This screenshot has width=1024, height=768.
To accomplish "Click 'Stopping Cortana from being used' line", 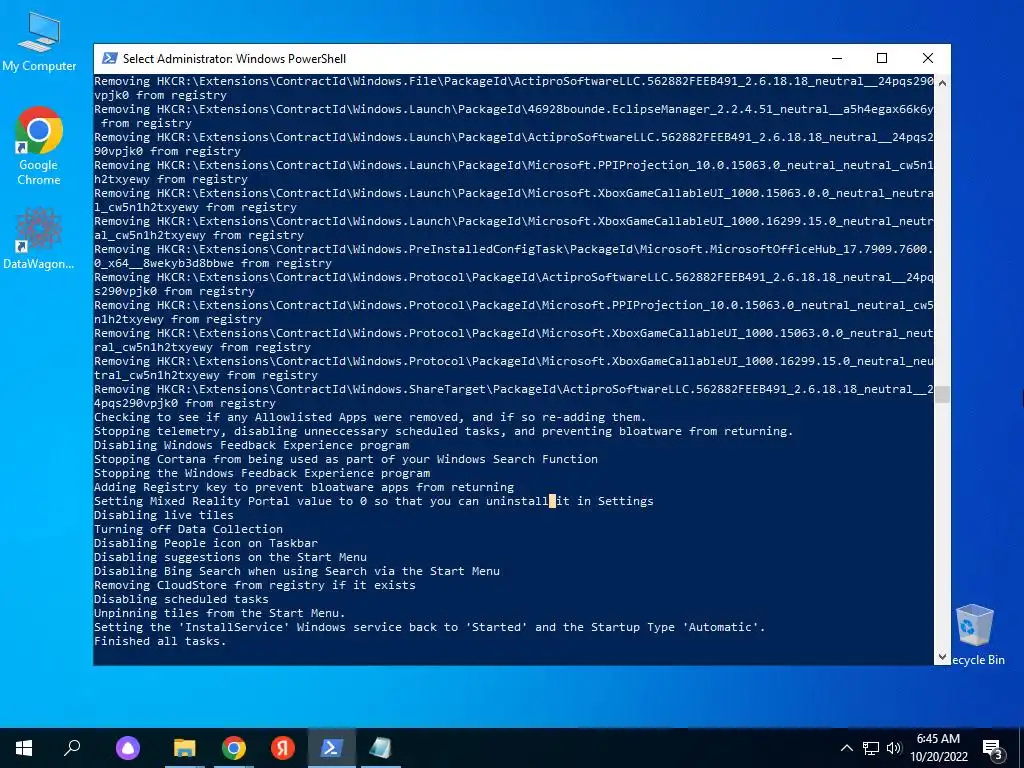I will click(x=345, y=459).
